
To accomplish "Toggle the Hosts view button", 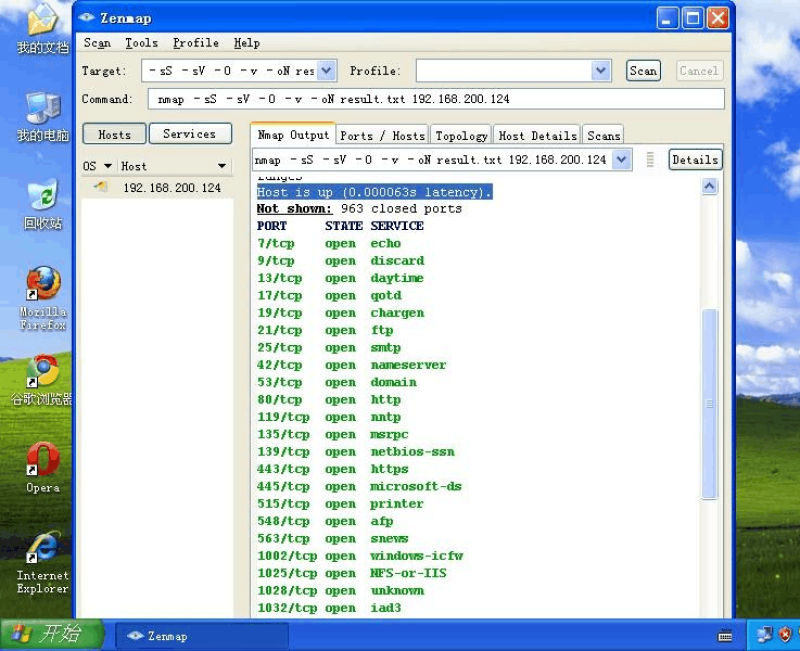I will 114,134.
